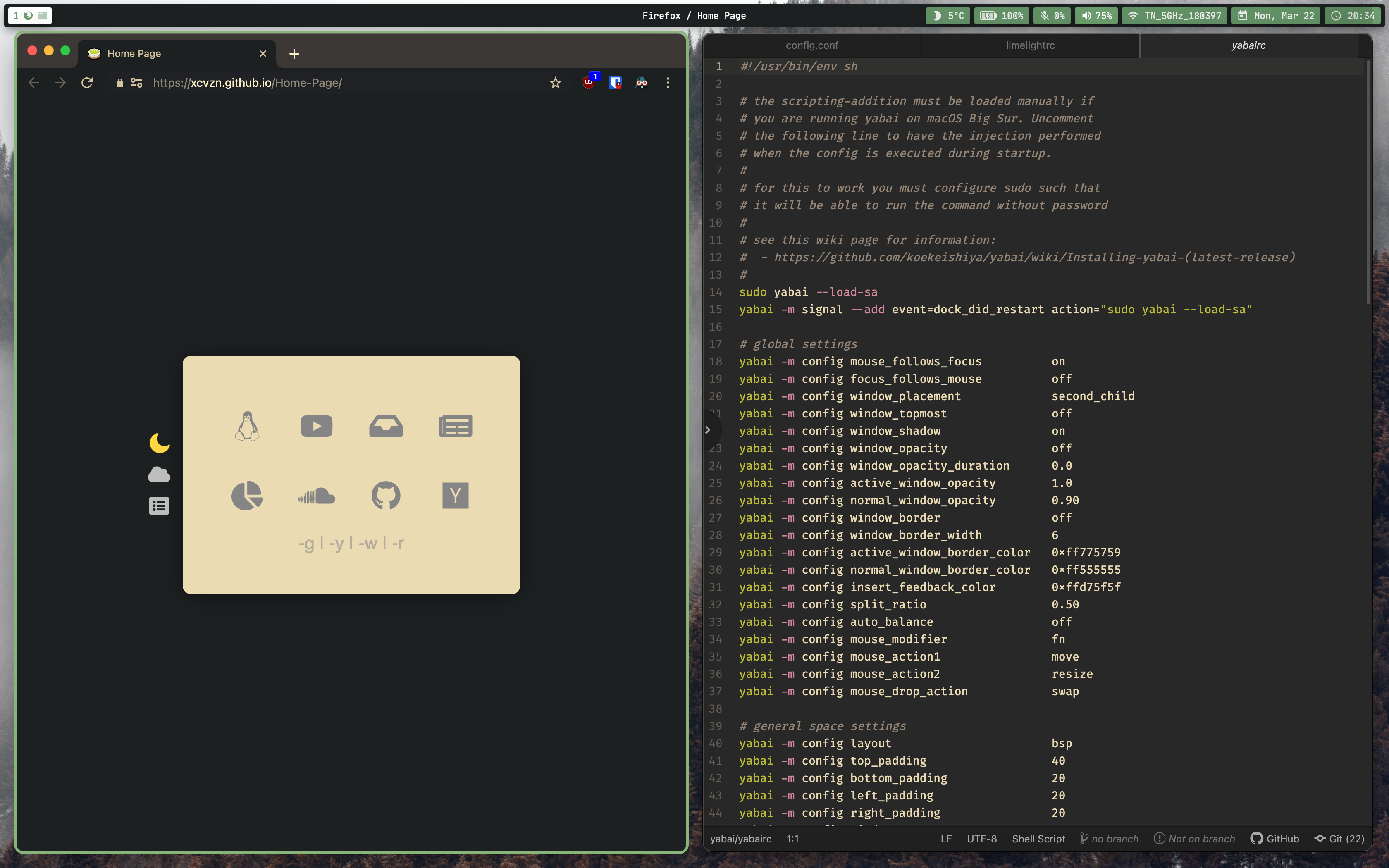Click the list icon beside the card
Image resolution: width=1389 pixels, height=868 pixels.
[159, 506]
